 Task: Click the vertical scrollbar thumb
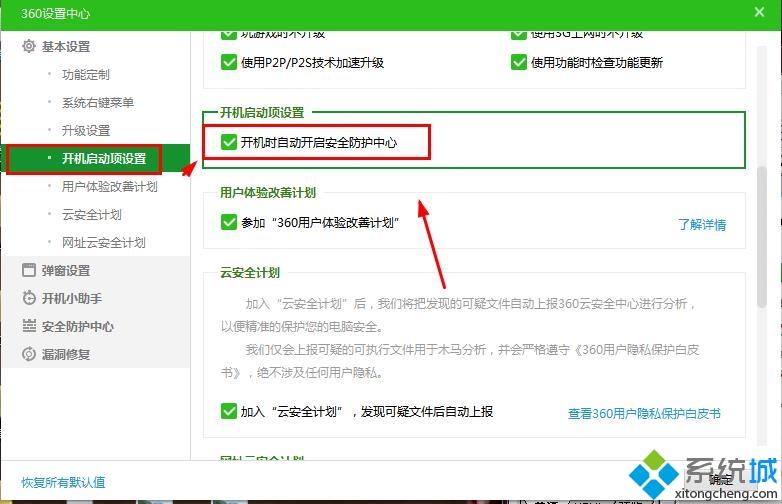point(761,237)
